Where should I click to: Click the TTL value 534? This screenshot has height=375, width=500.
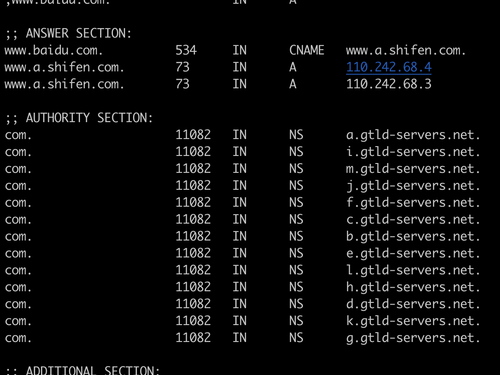click(186, 50)
